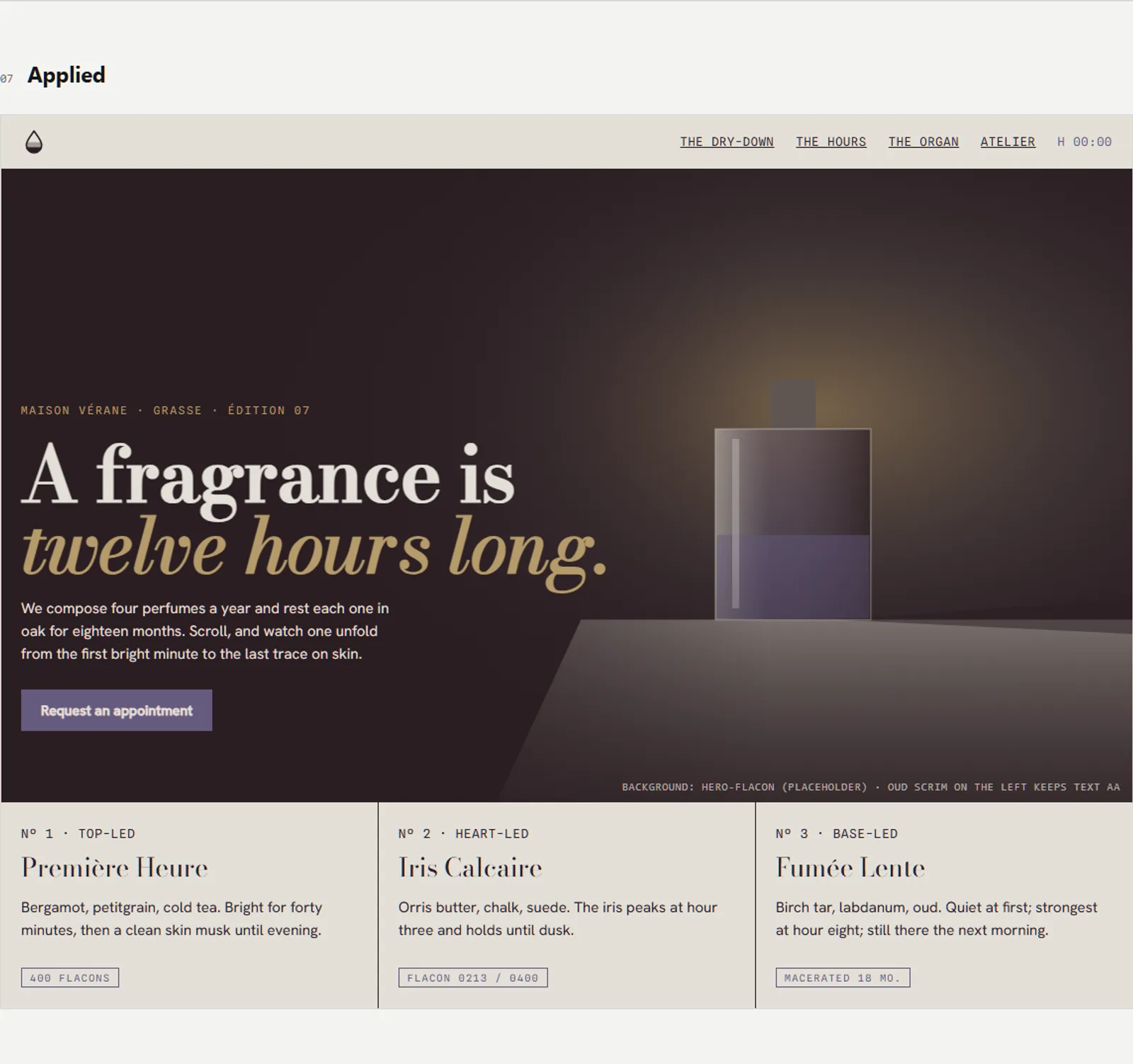Click the 'Nº 3 · BASE-LED' label
Viewport: 1133px width, 1064px height.
coord(836,833)
